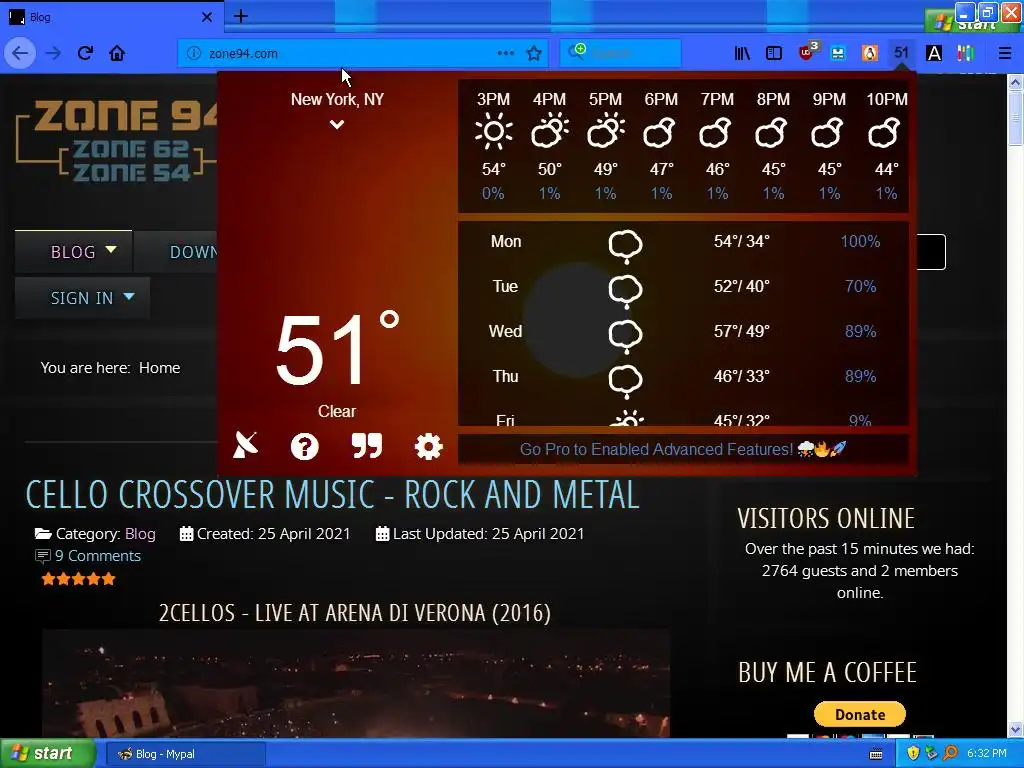This screenshot has height=768, width=1024.
Task: Toggle the sidebar view icon
Action: [x=774, y=54]
